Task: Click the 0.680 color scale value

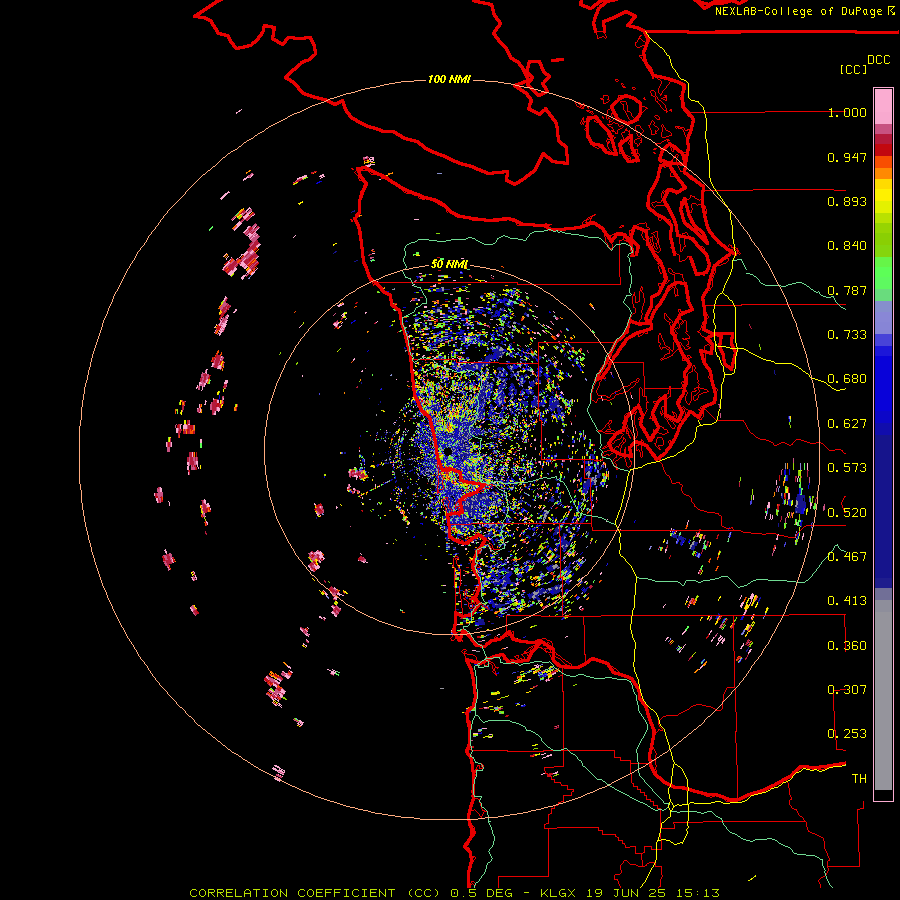Action: [x=847, y=379]
